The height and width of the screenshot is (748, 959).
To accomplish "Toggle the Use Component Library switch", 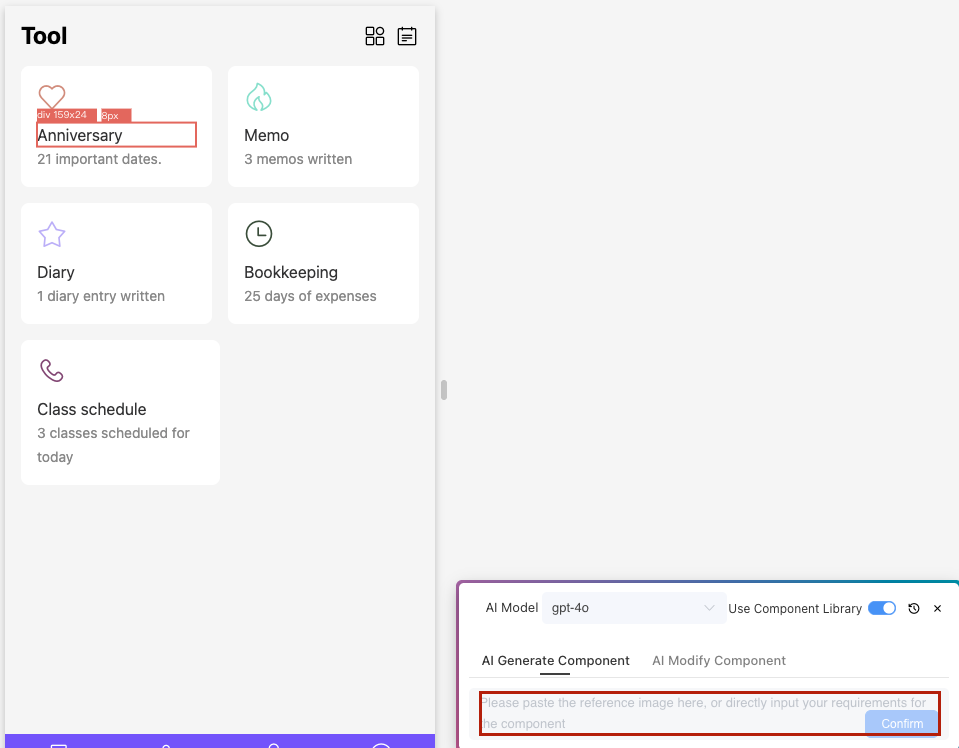I will pyautogui.click(x=881, y=608).
